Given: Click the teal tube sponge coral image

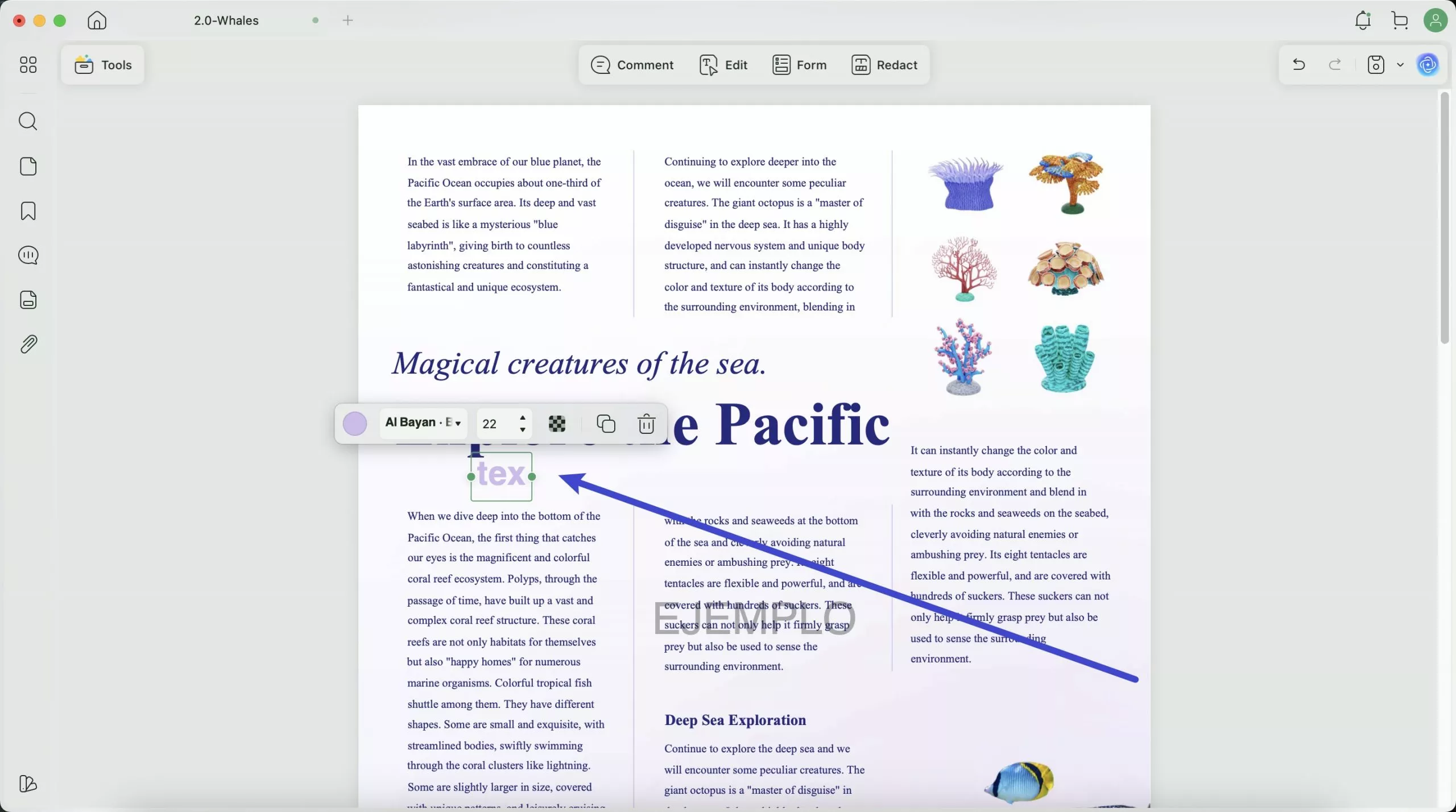Looking at the screenshot, I should tap(1065, 358).
